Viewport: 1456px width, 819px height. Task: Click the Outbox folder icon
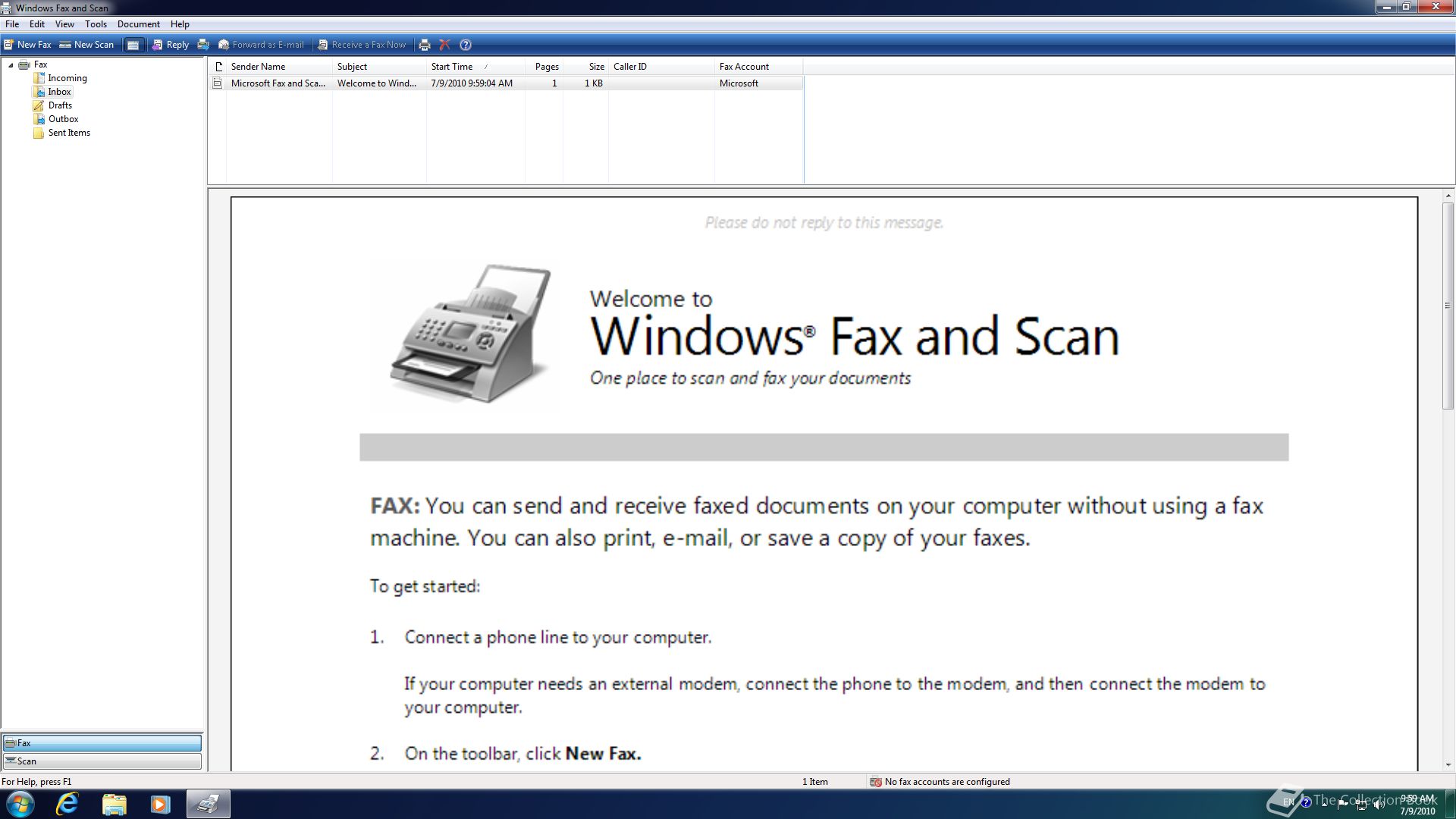point(39,119)
